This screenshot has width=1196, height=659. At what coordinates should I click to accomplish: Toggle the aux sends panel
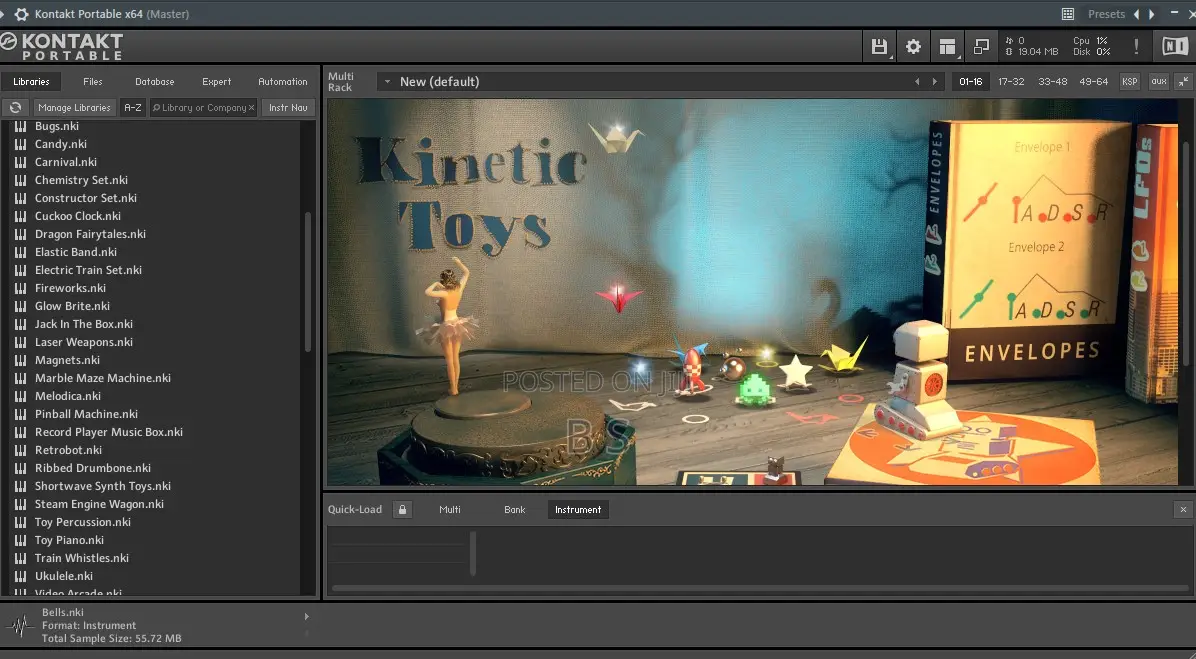[1159, 82]
